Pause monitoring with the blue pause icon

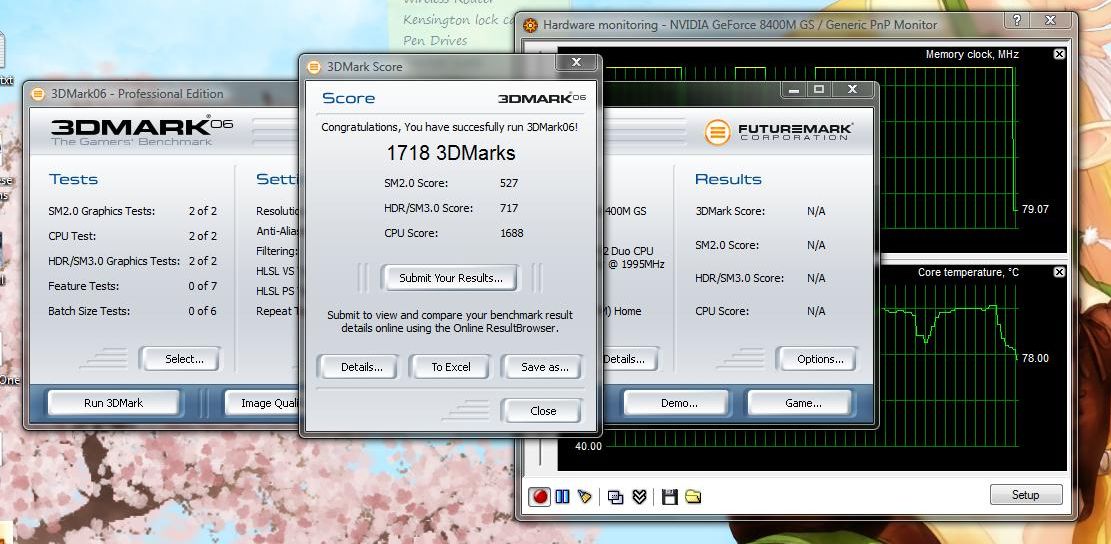point(563,497)
